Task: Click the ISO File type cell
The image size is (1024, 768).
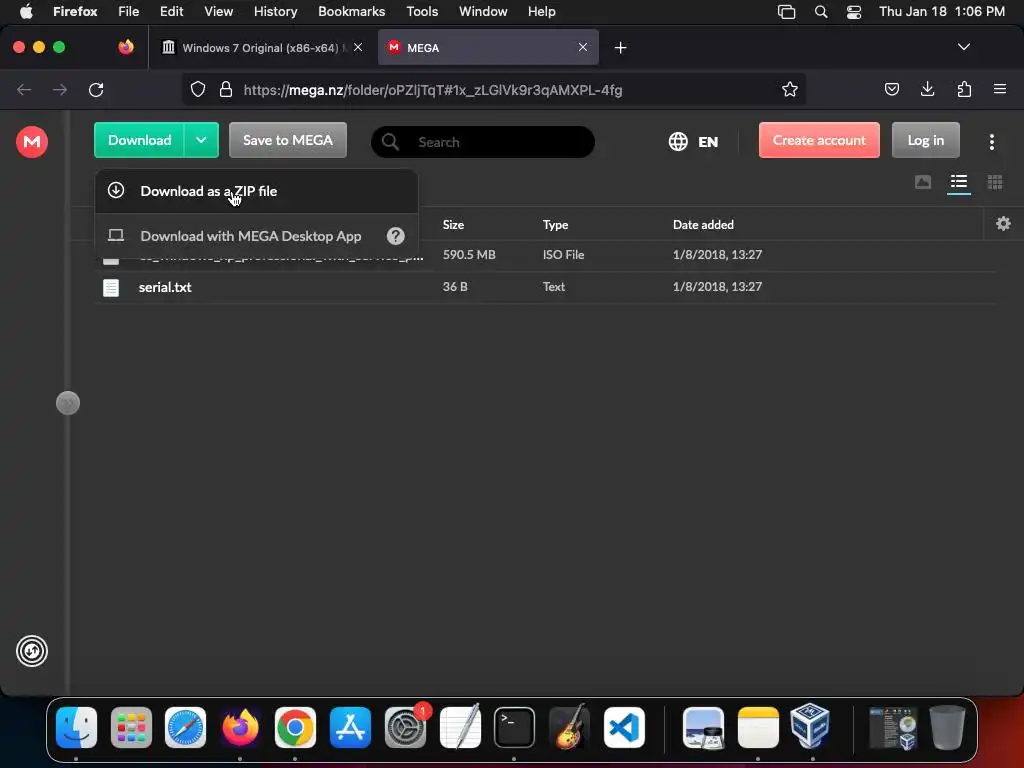Action: click(x=563, y=255)
